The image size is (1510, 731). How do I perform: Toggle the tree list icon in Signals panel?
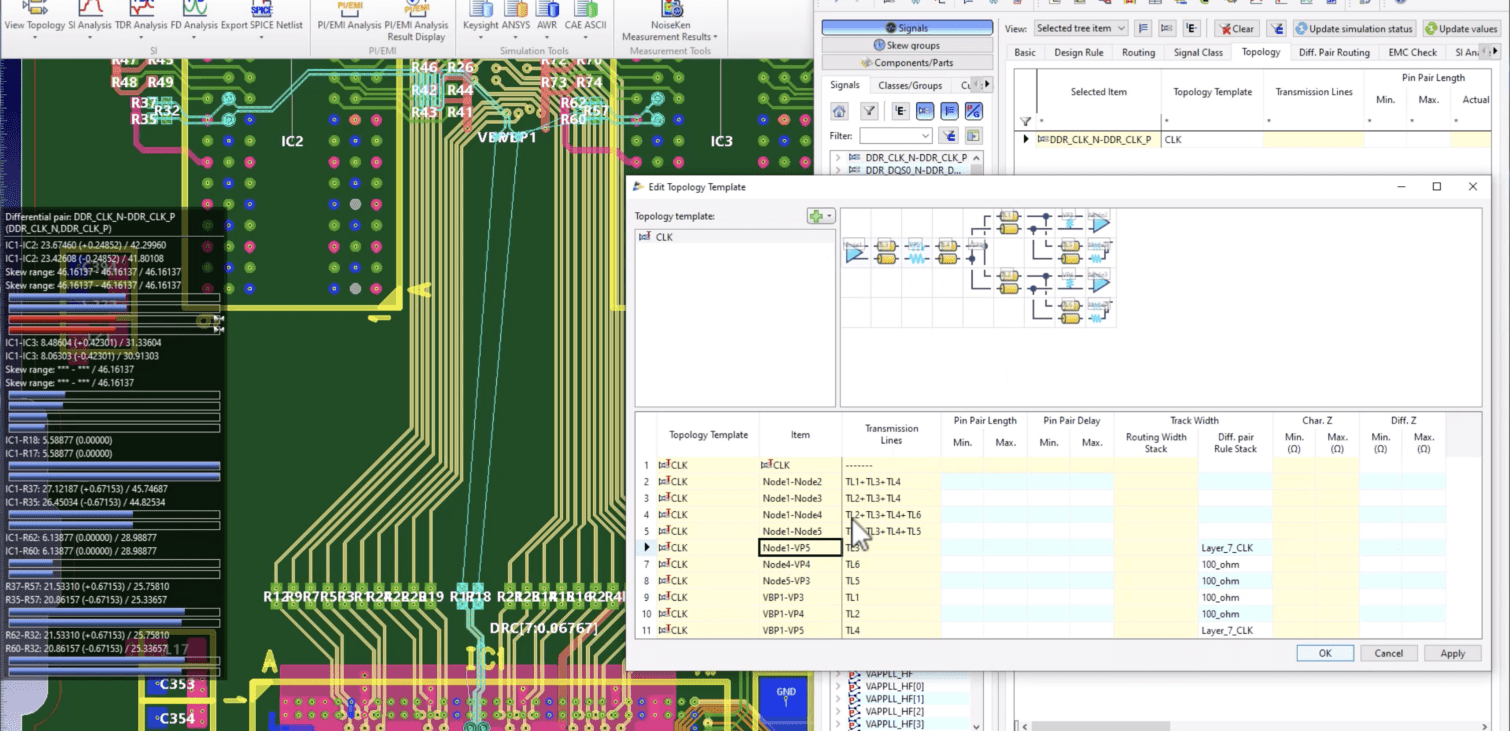click(949, 110)
